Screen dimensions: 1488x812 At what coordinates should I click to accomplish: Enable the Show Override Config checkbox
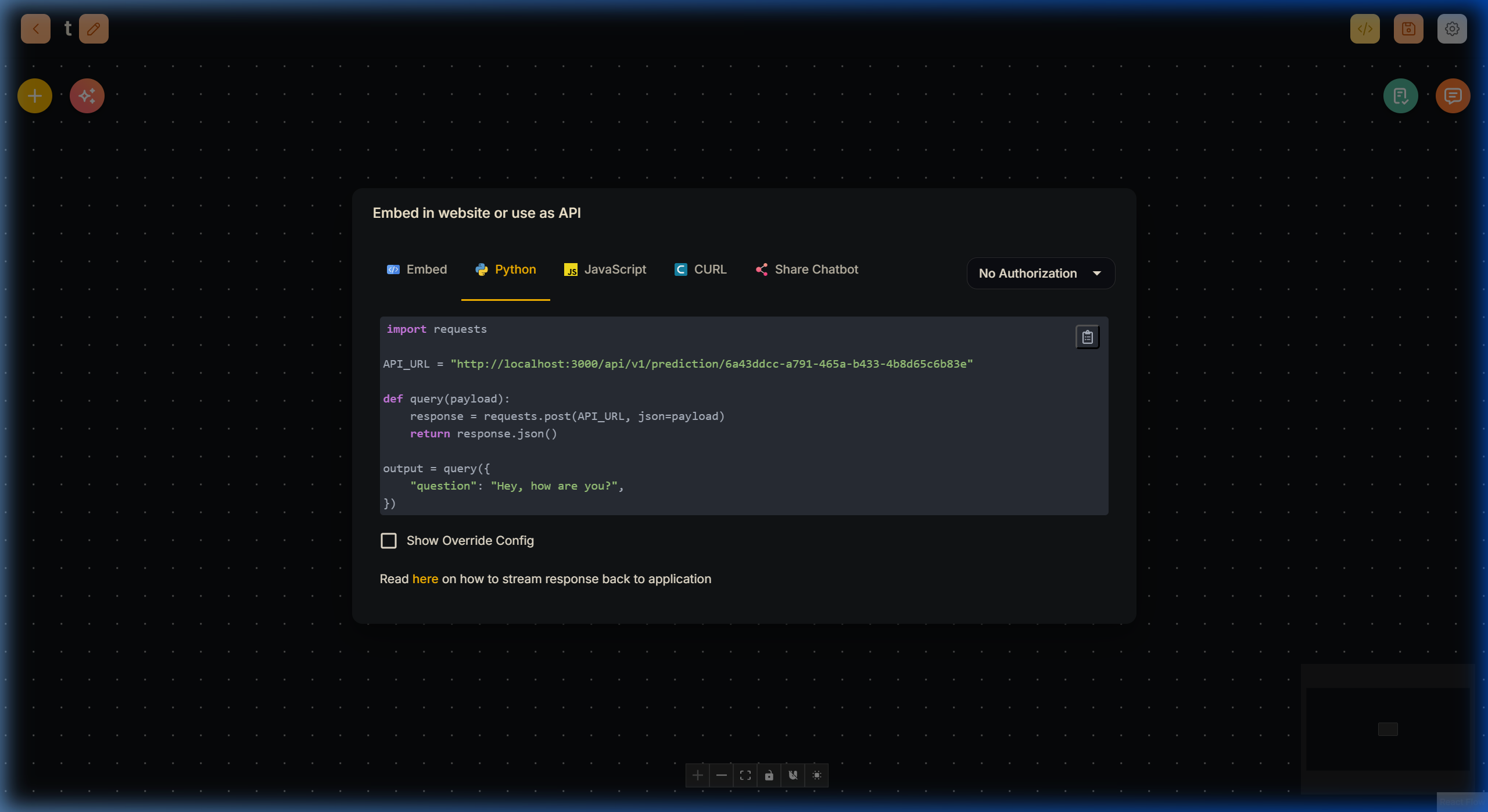coord(389,541)
